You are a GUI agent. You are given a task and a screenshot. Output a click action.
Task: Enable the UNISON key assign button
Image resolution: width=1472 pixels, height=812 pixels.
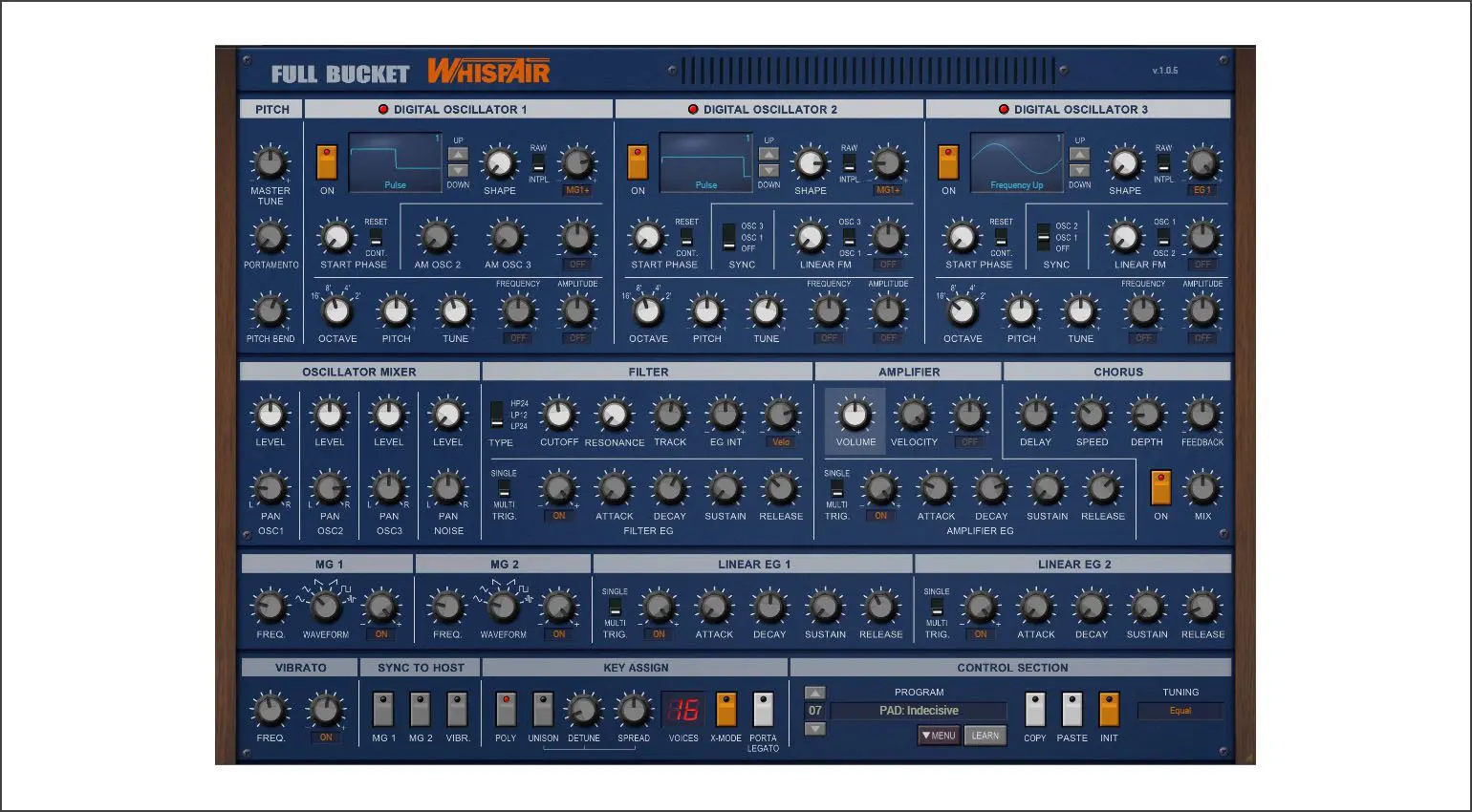pyautogui.click(x=543, y=710)
